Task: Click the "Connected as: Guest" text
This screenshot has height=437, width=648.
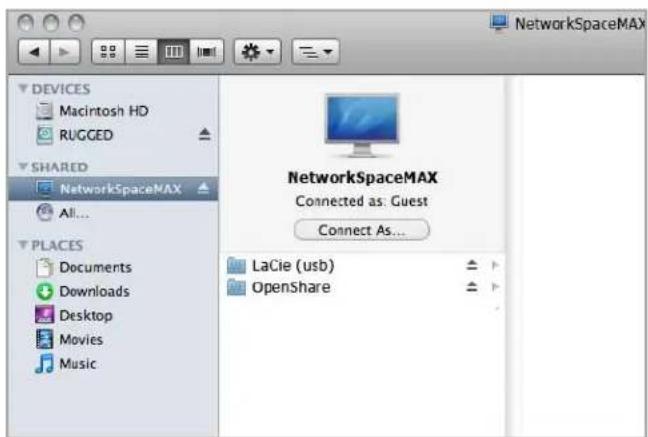Action: 362,201
